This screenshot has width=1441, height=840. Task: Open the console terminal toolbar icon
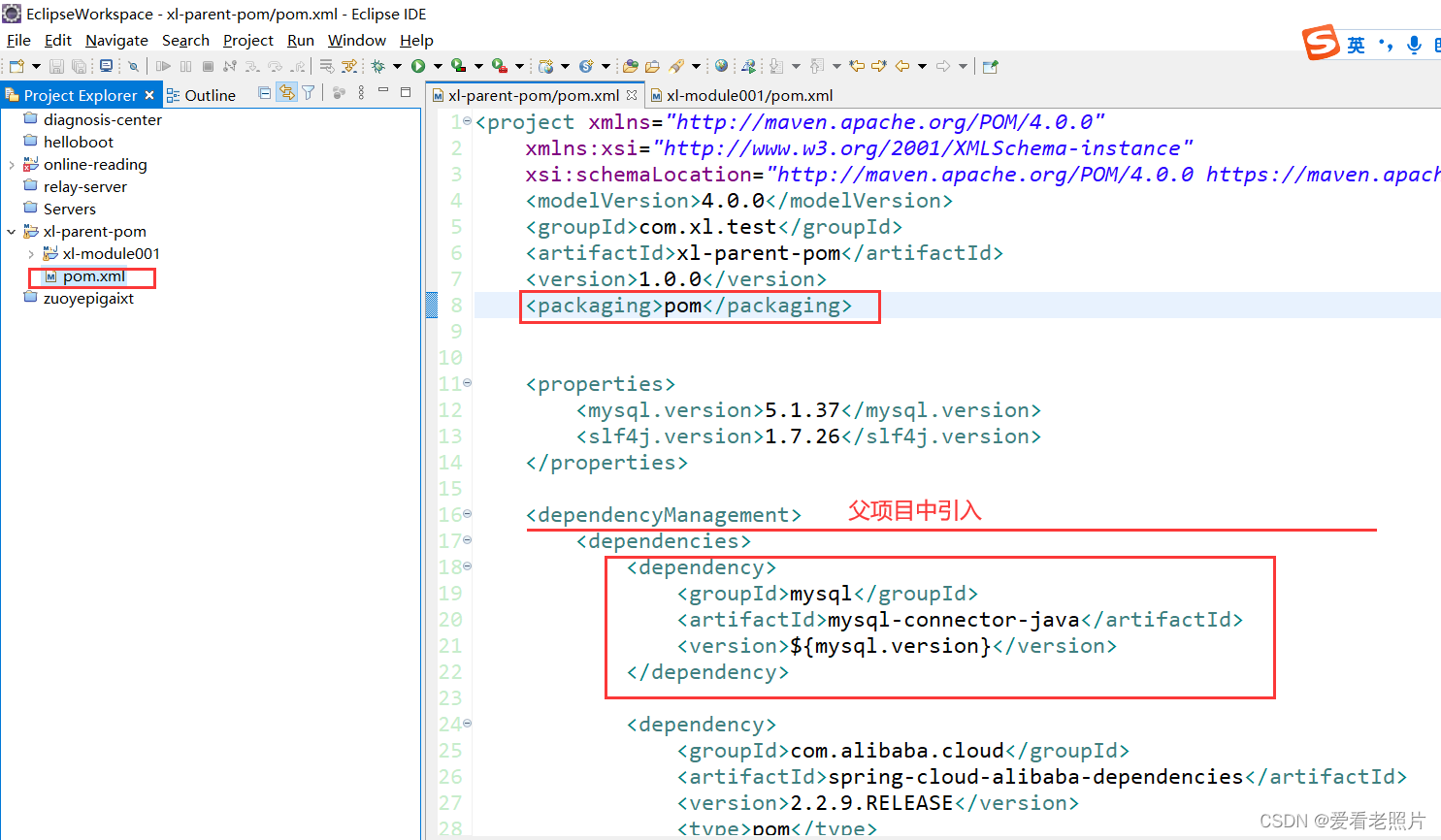[x=107, y=66]
